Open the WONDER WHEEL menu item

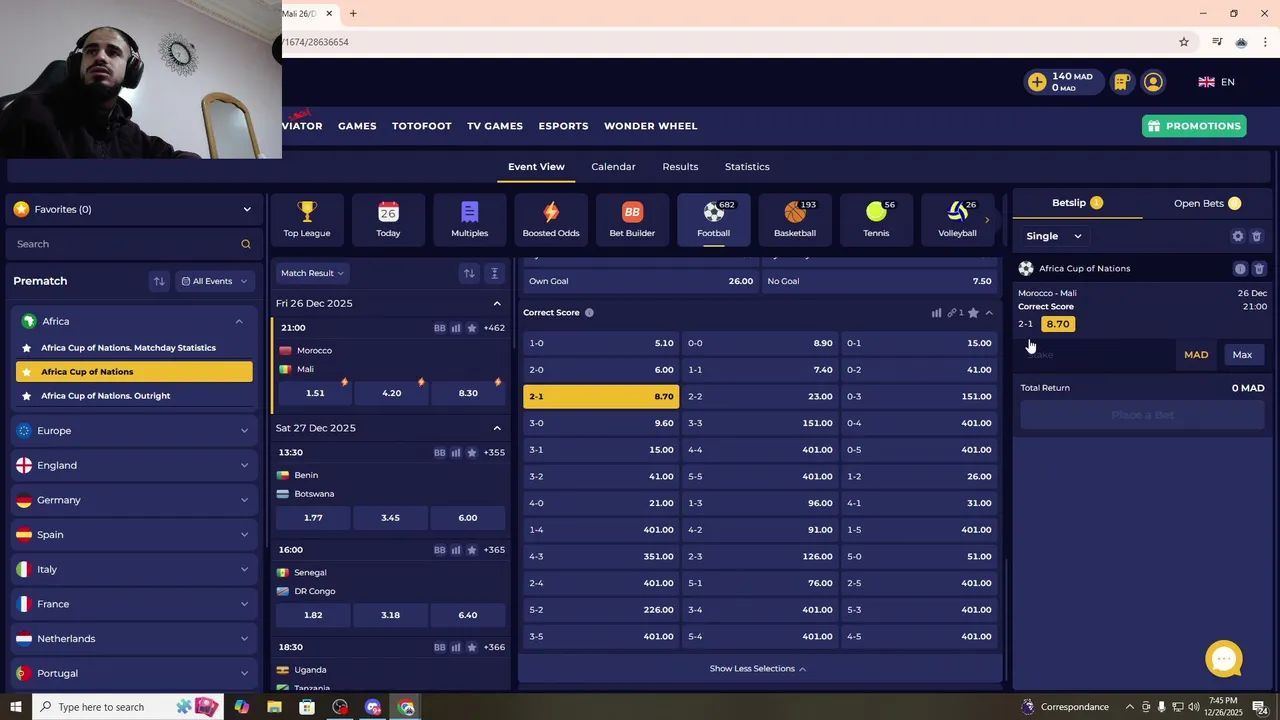[651, 126]
